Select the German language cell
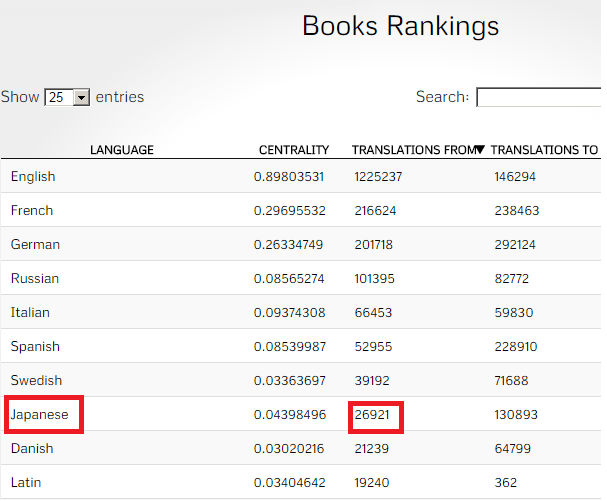The image size is (607, 501). 35,245
